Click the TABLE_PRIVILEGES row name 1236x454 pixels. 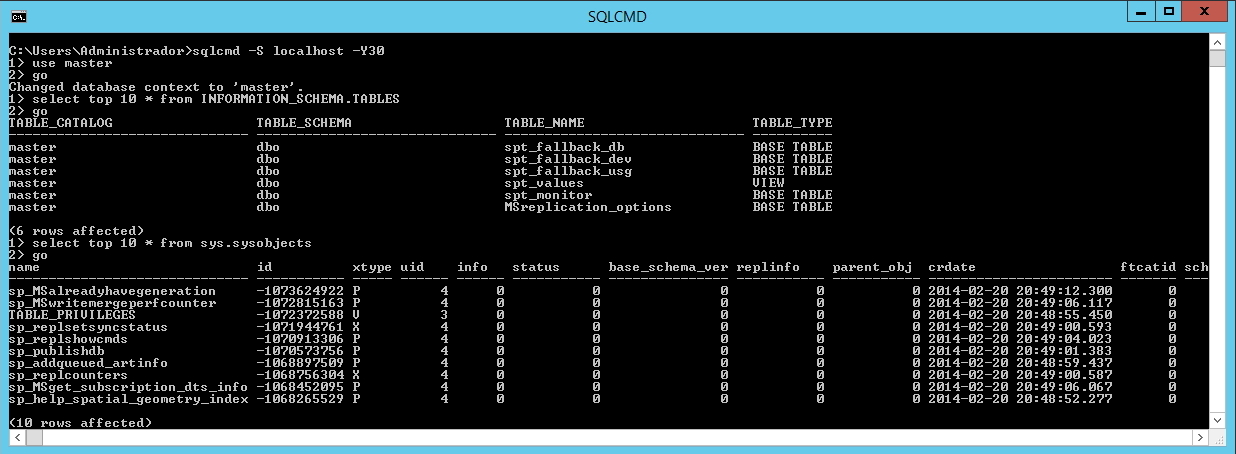73,315
